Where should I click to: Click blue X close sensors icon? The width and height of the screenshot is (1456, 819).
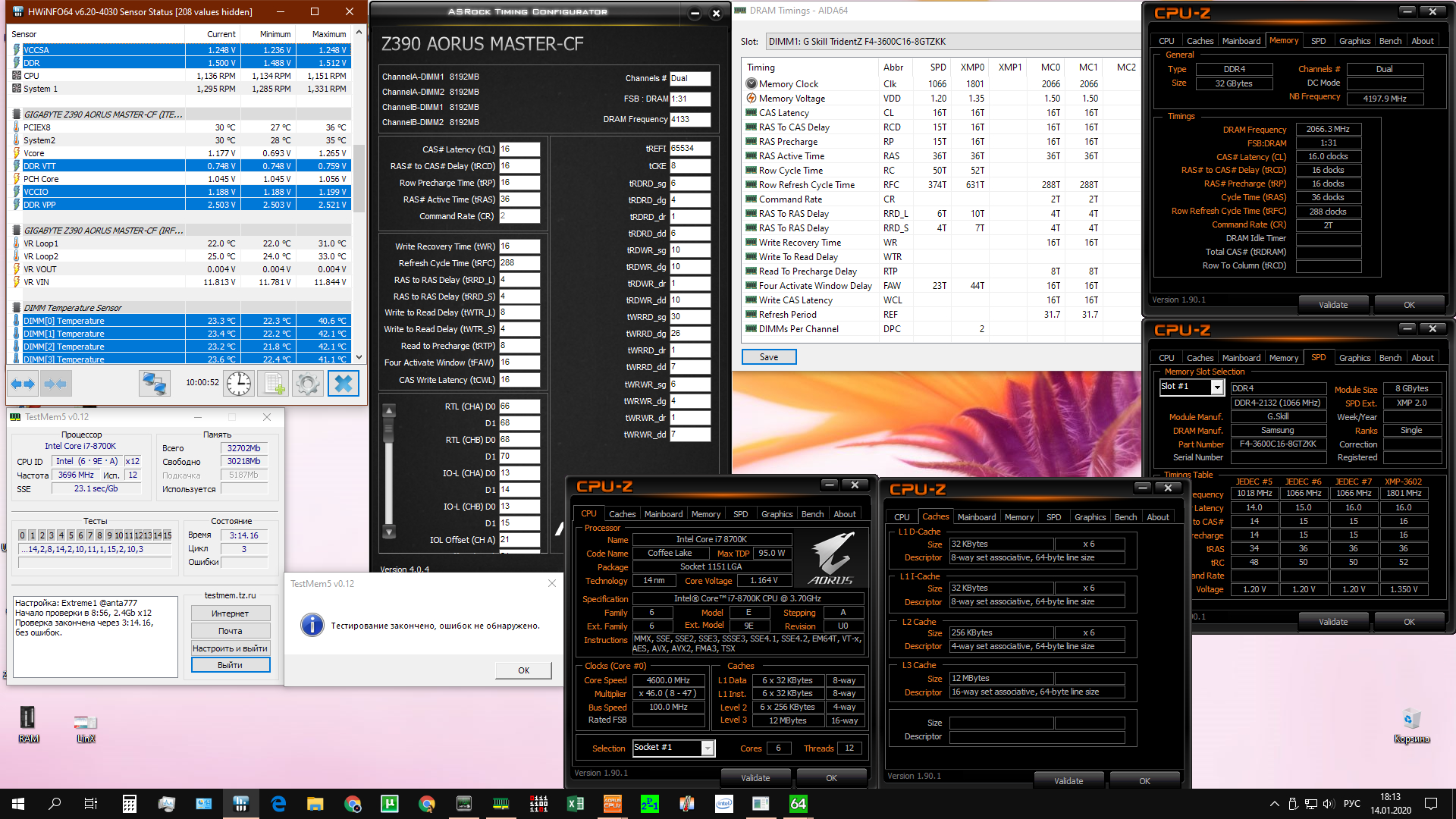coord(343,384)
